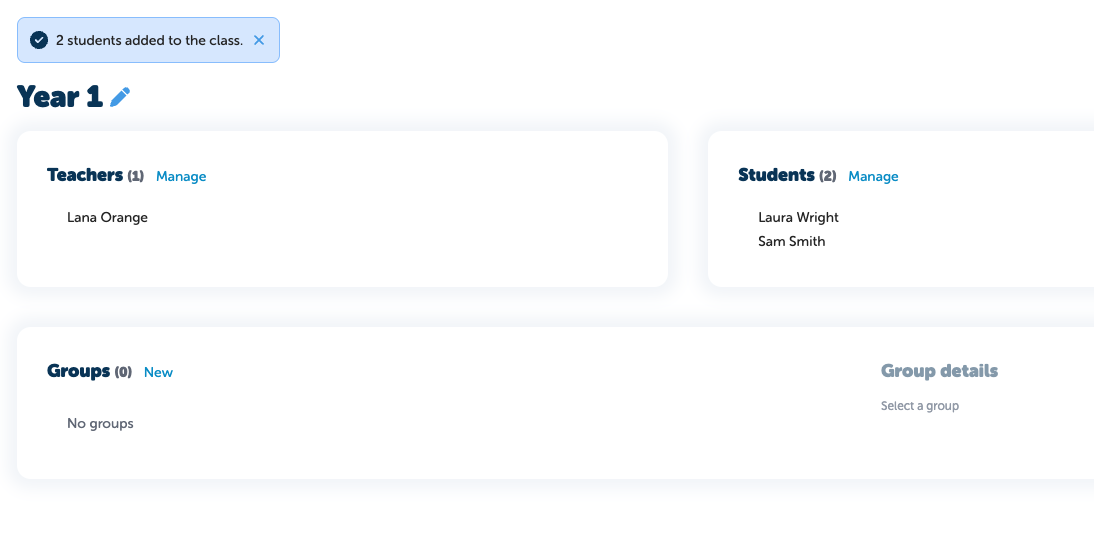1094x533 pixels.
Task: Select student Laura Wright
Action: click(798, 217)
